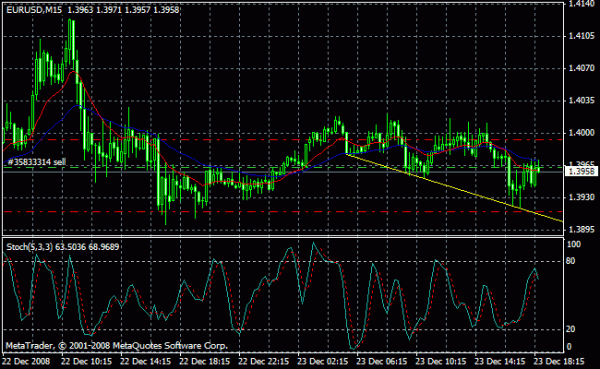Click the stochastic values 63.5036 68.9689

click(x=87, y=247)
